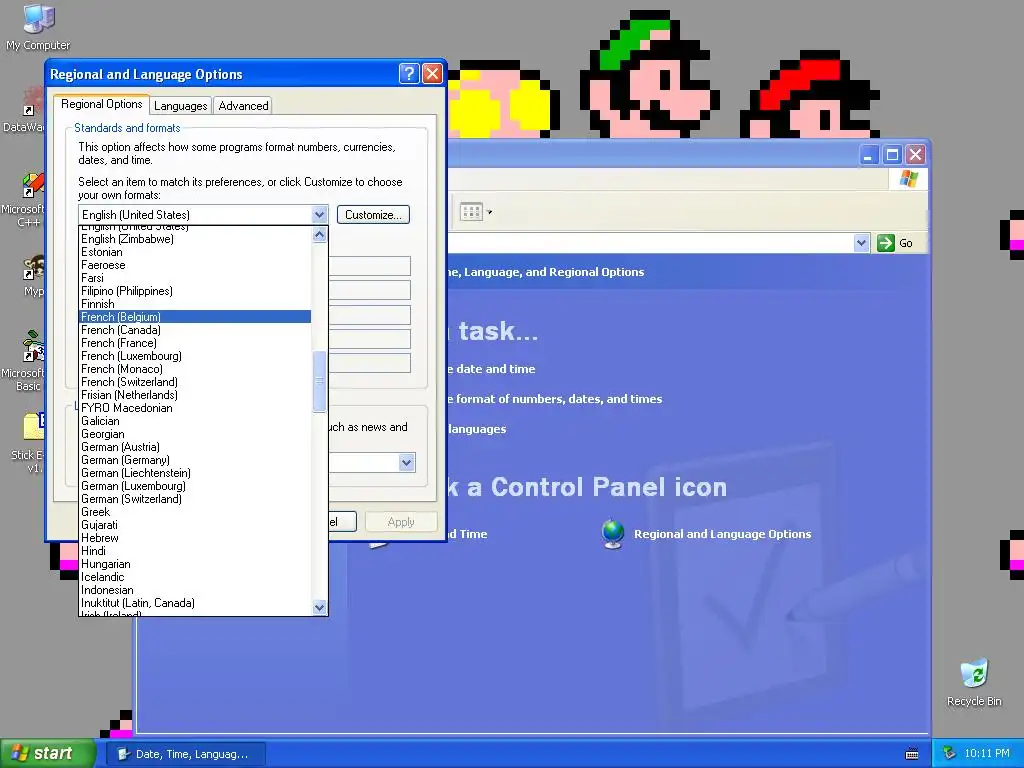Select French (Monaco) from list
The image size is (1024, 768).
click(x=195, y=369)
